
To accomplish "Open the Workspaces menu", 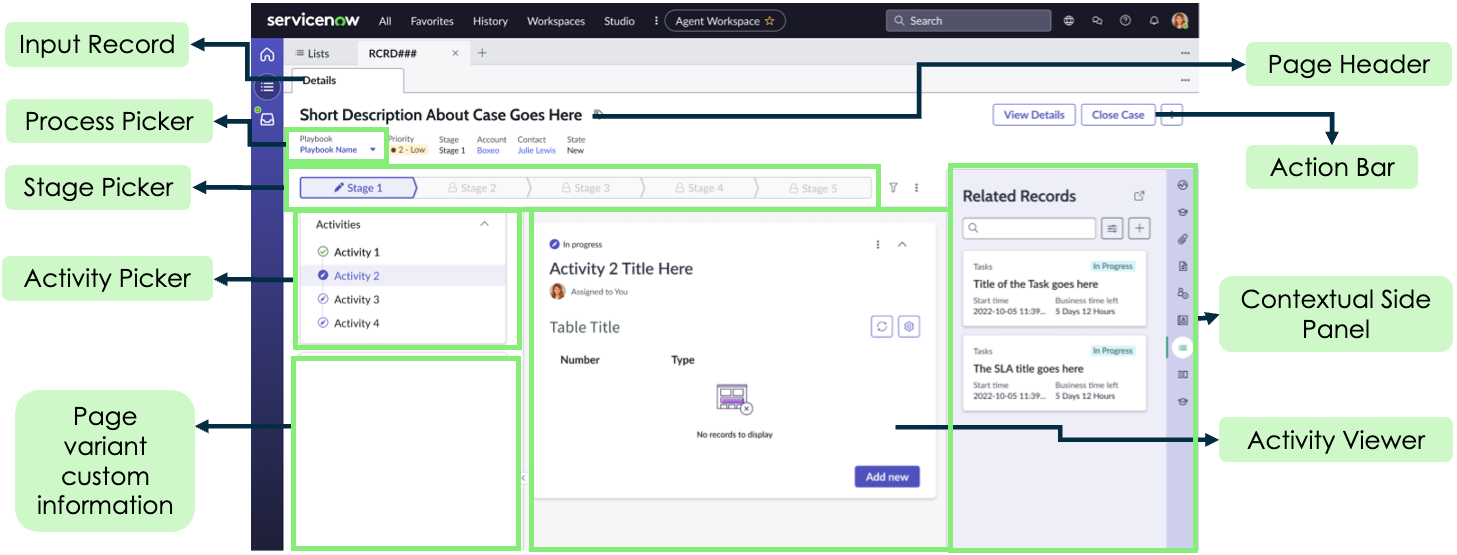I will (x=556, y=21).
